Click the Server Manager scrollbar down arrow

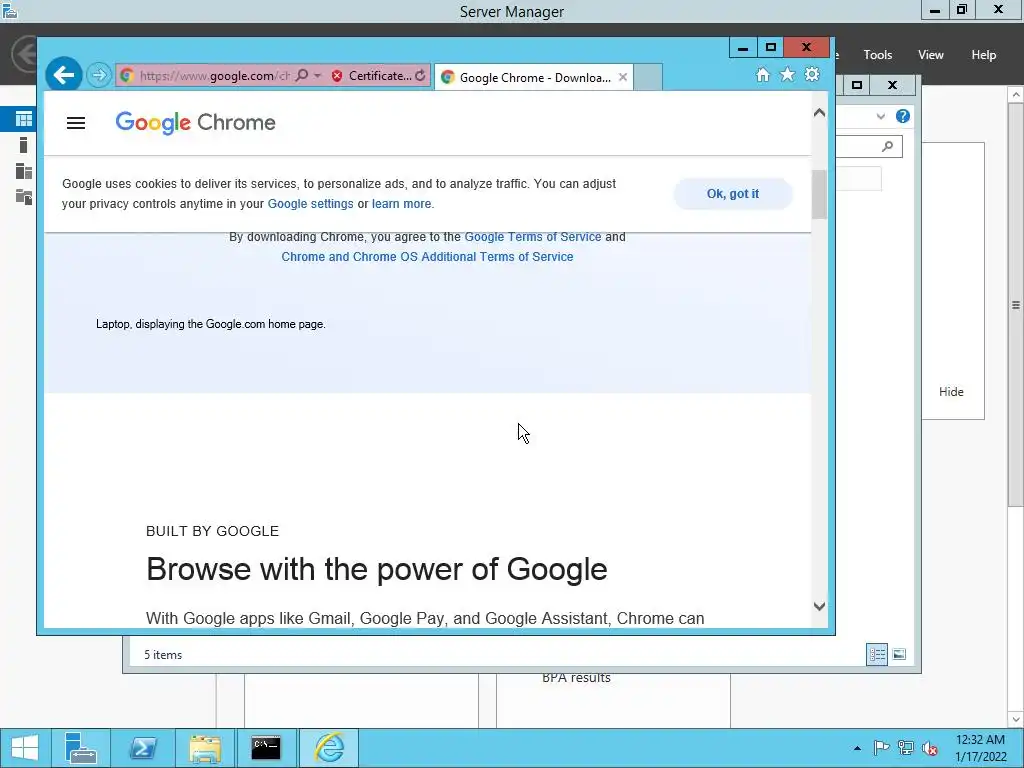1016,719
